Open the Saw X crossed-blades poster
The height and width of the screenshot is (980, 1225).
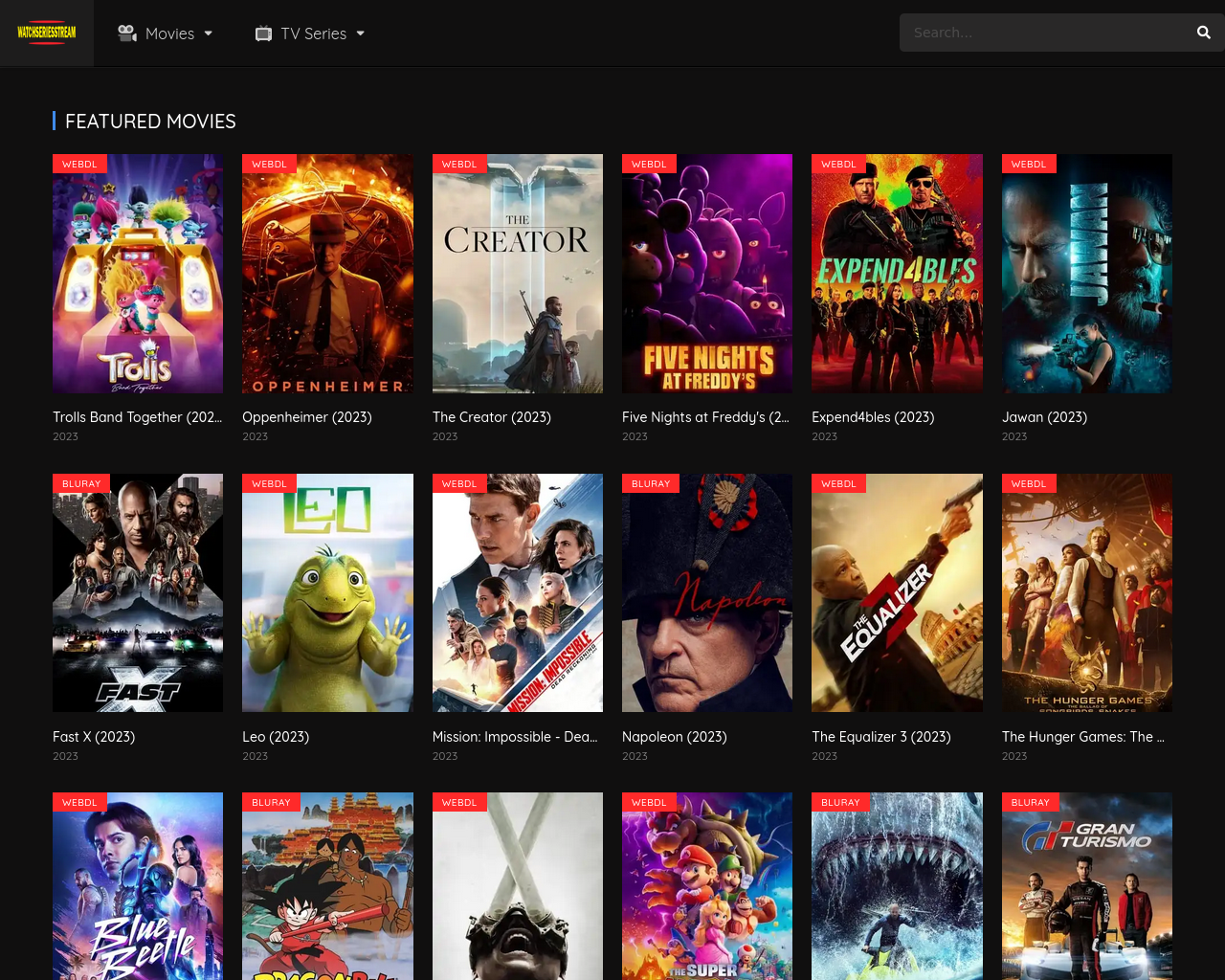[518, 886]
